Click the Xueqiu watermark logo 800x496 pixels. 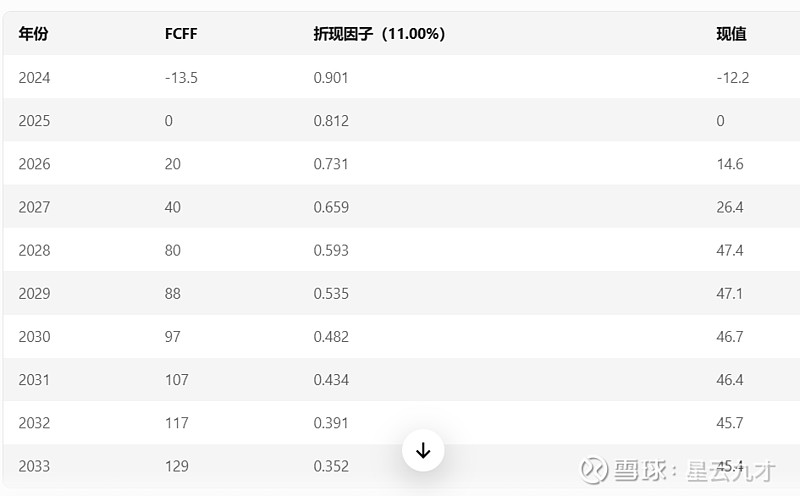point(594,469)
